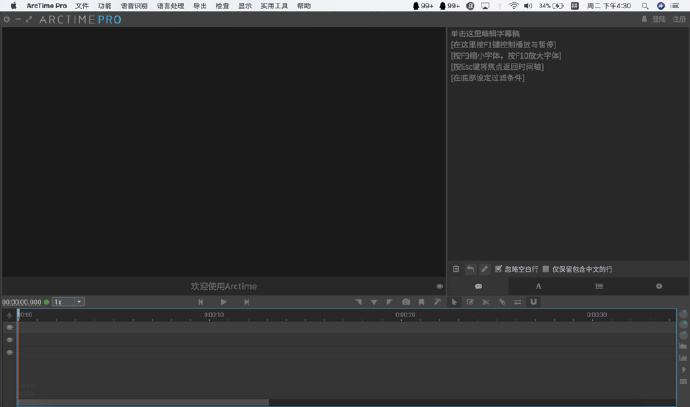The height and width of the screenshot is (407, 690).
Task: Open the Apple menu
Action: tap(13, 6)
